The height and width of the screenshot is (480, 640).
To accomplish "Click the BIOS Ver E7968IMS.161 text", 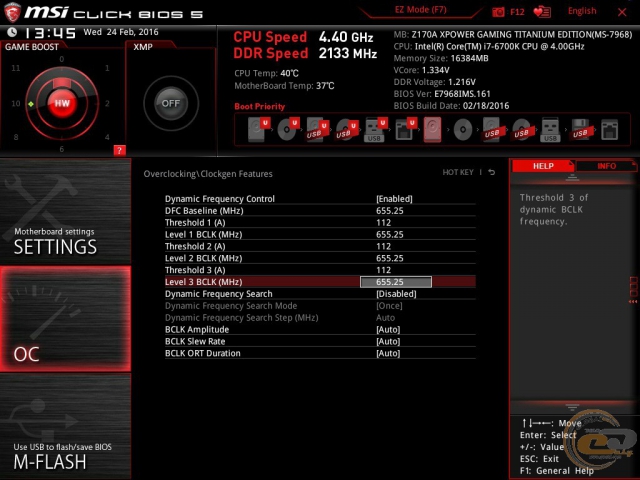I will click(x=442, y=94).
